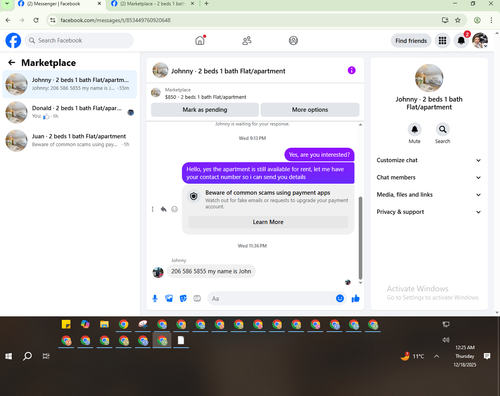The width and height of the screenshot is (500, 396).
Task: Click chat scroll down arrow
Action: point(360,283)
